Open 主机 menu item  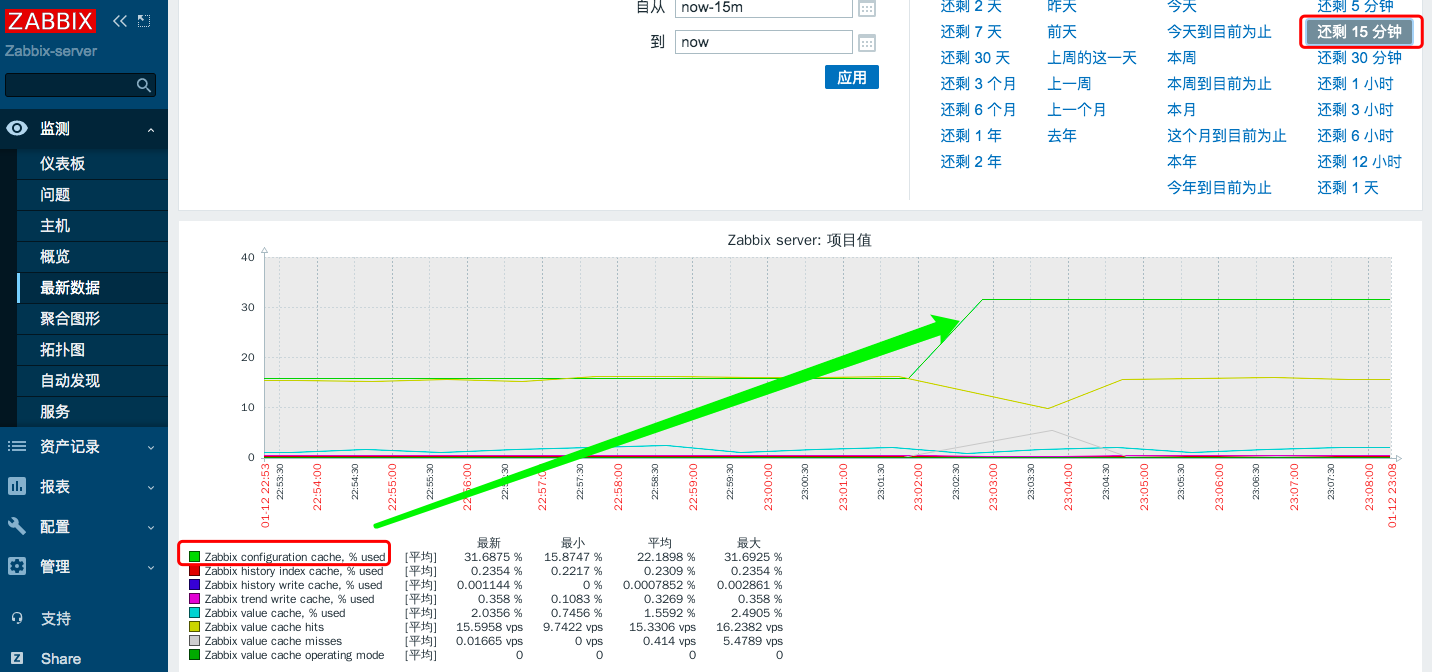coord(55,226)
